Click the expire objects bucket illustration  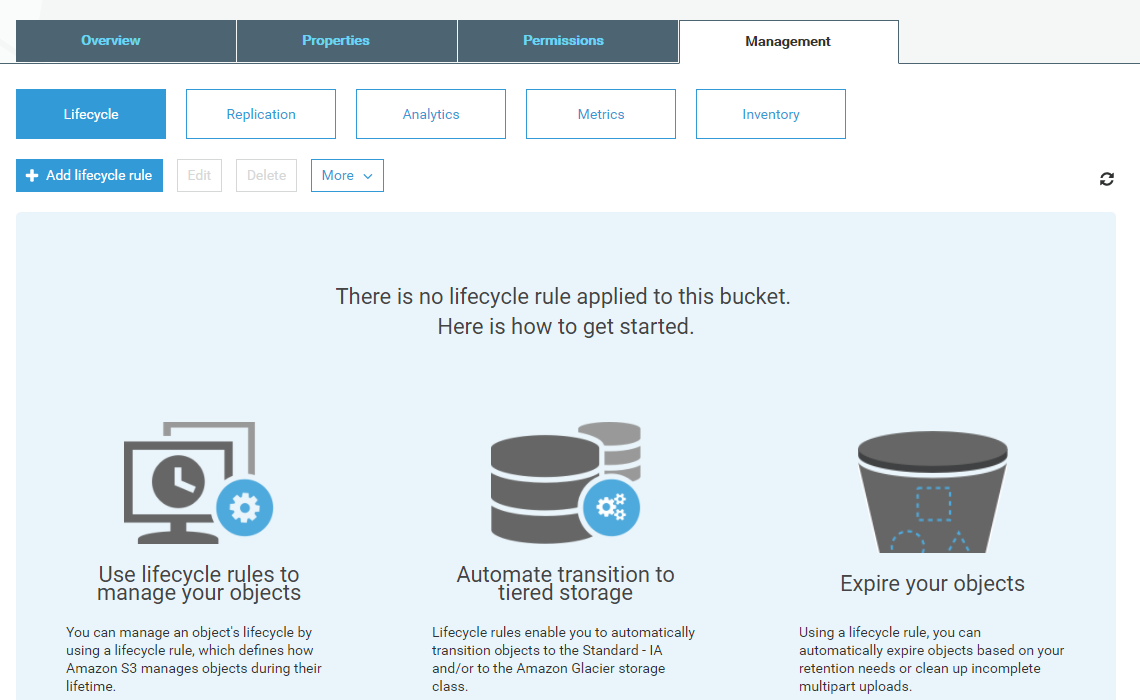pyautogui.click(x=932, y=492)
